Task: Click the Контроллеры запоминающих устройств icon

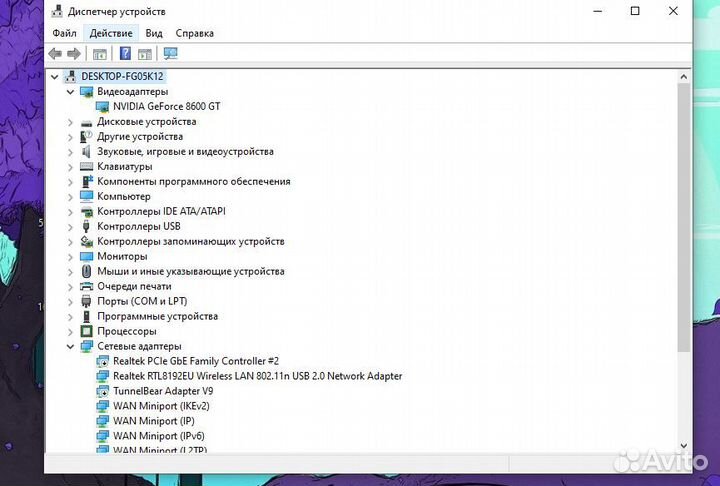Action: [x=86, y=242]
